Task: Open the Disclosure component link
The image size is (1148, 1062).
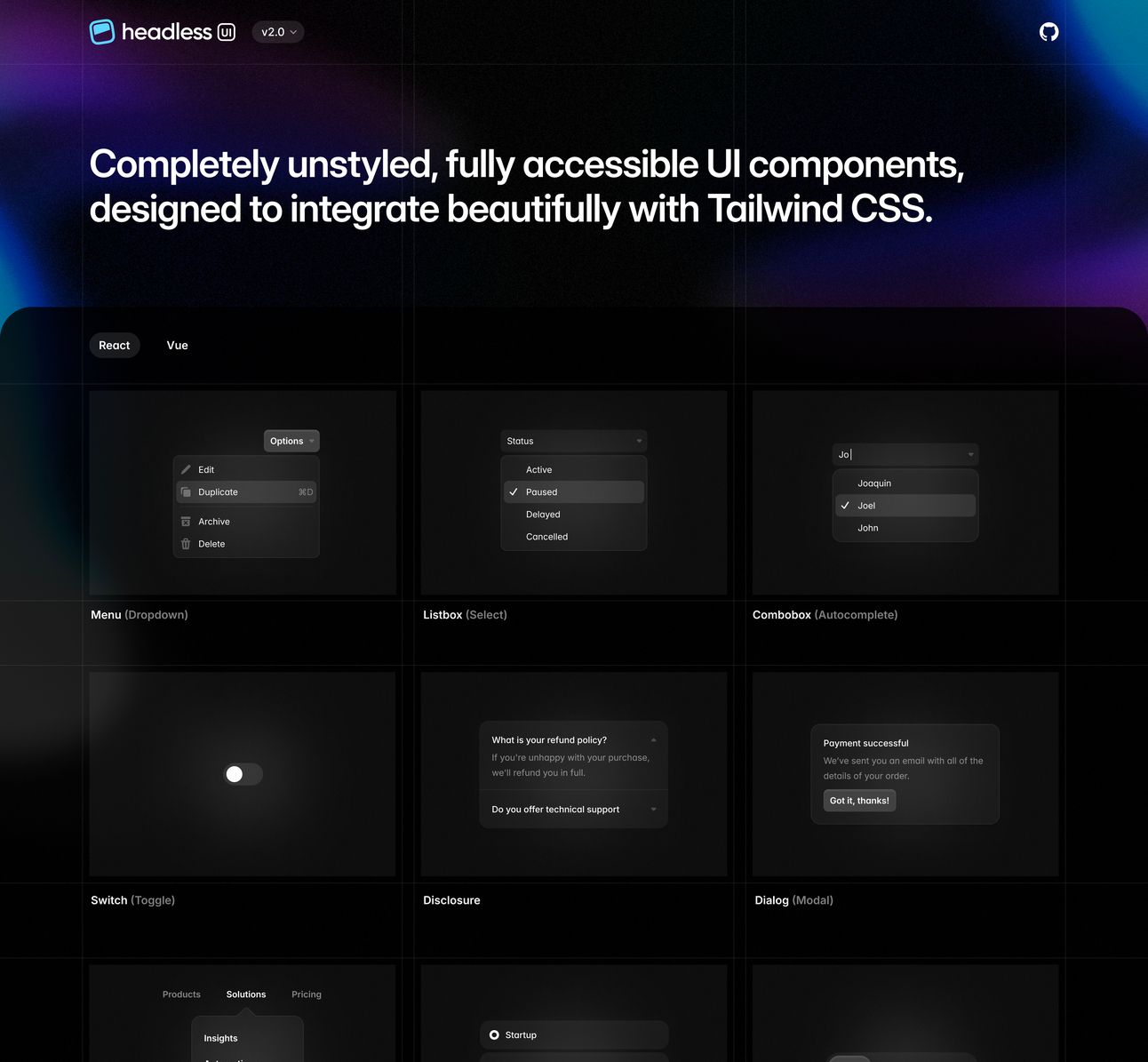Action: (x=451, y=899)
